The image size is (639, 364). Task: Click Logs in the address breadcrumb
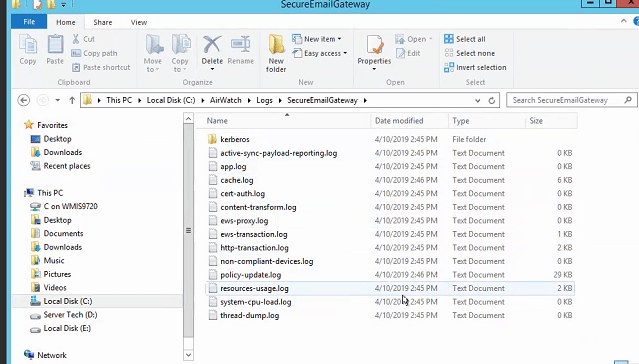264,100
